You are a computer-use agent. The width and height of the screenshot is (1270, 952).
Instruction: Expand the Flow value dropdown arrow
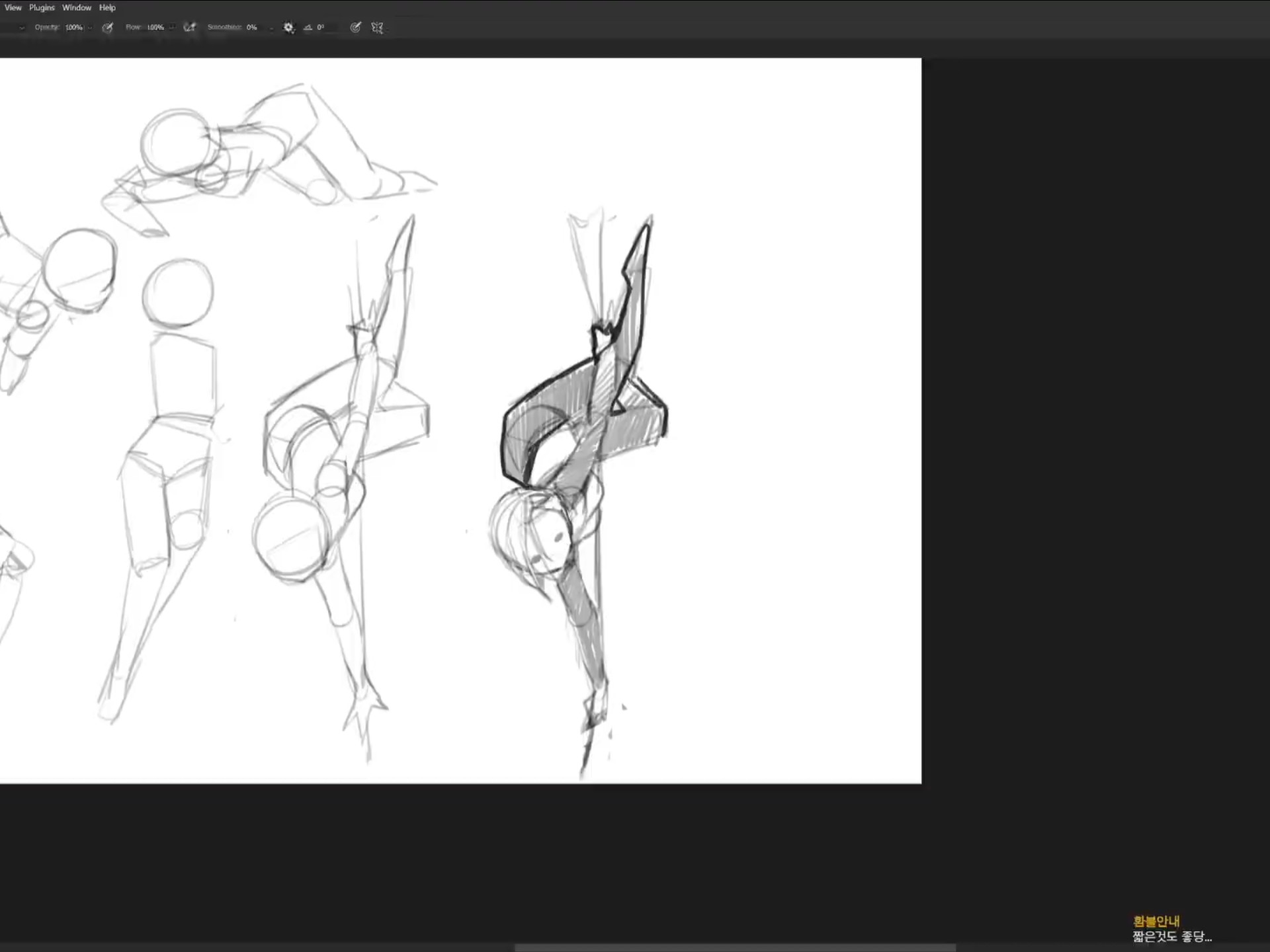[x=172, y=28]
